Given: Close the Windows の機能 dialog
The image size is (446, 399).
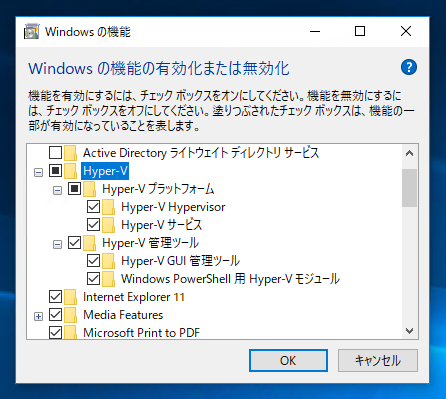Looking at the screenshot, I should click(406, 32).
